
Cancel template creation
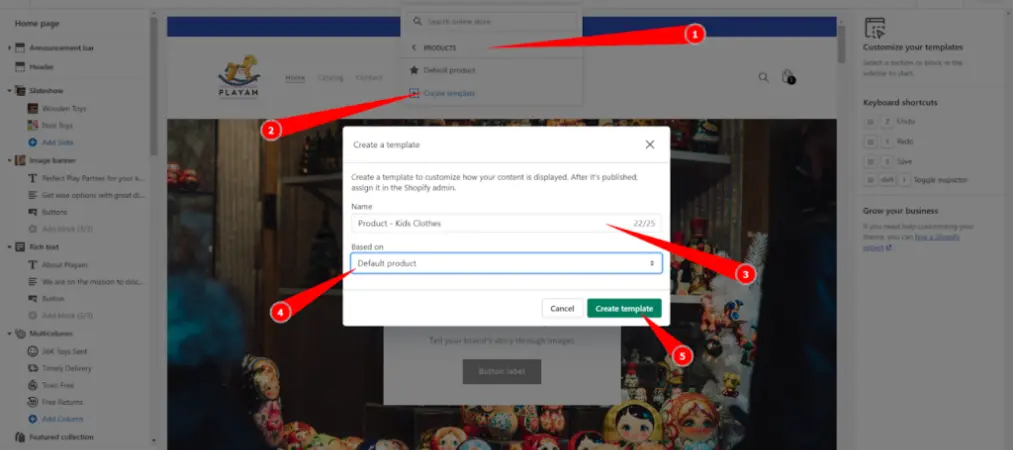point(562,309)
